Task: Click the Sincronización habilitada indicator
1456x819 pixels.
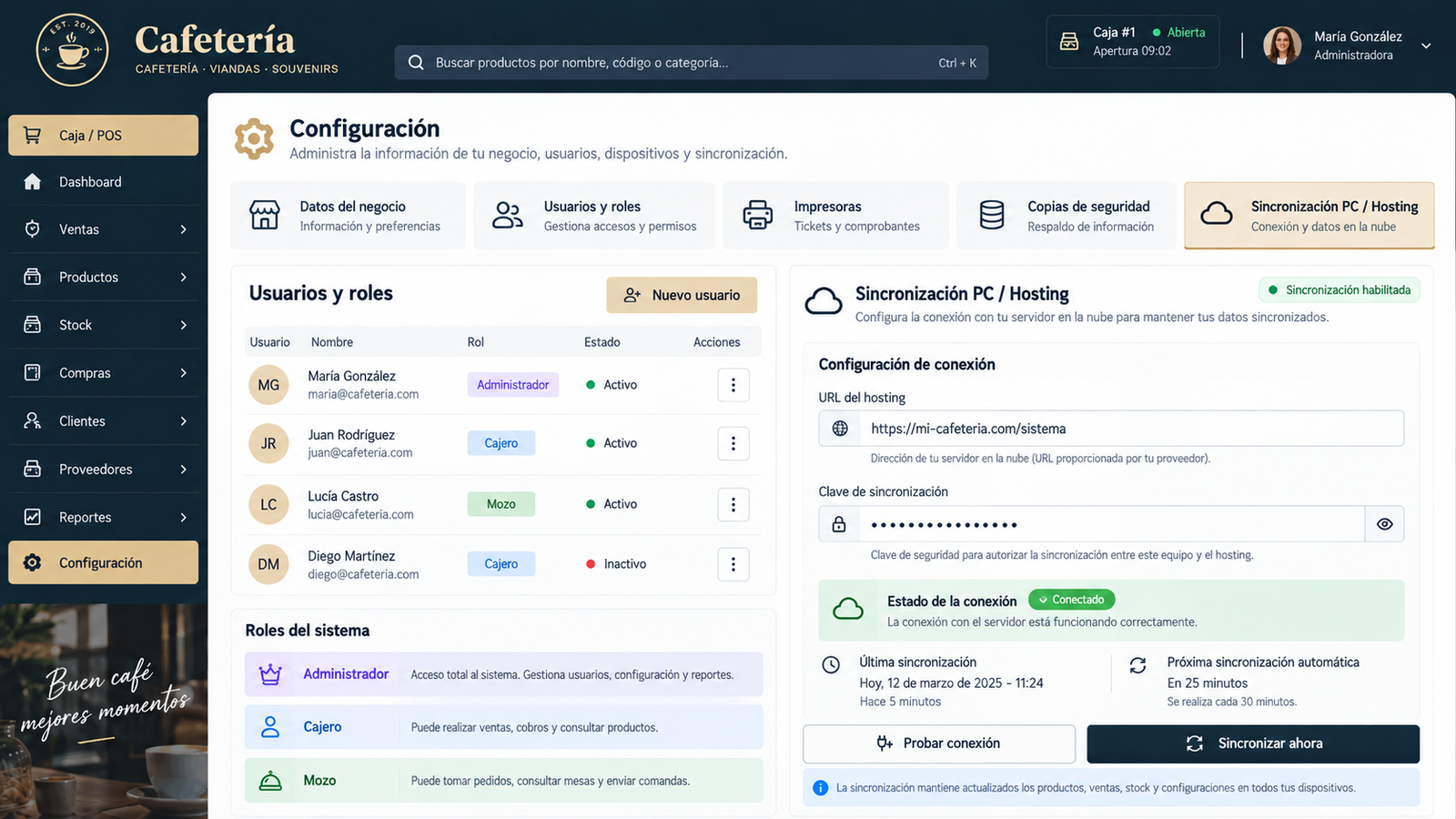Action: pos(1339,290)
